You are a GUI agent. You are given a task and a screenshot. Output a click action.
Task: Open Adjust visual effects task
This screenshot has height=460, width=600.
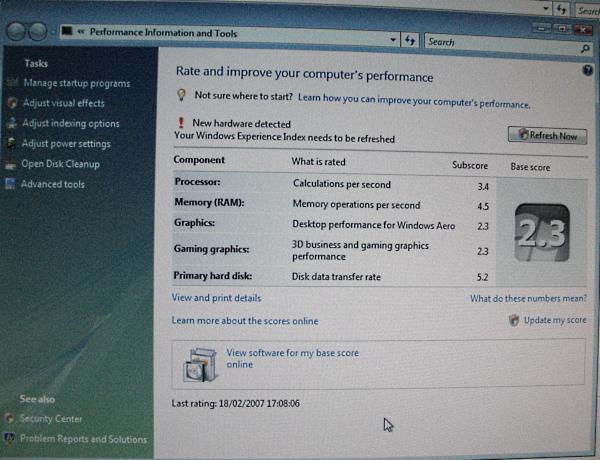pyautogui.click(x=64, y=103)
